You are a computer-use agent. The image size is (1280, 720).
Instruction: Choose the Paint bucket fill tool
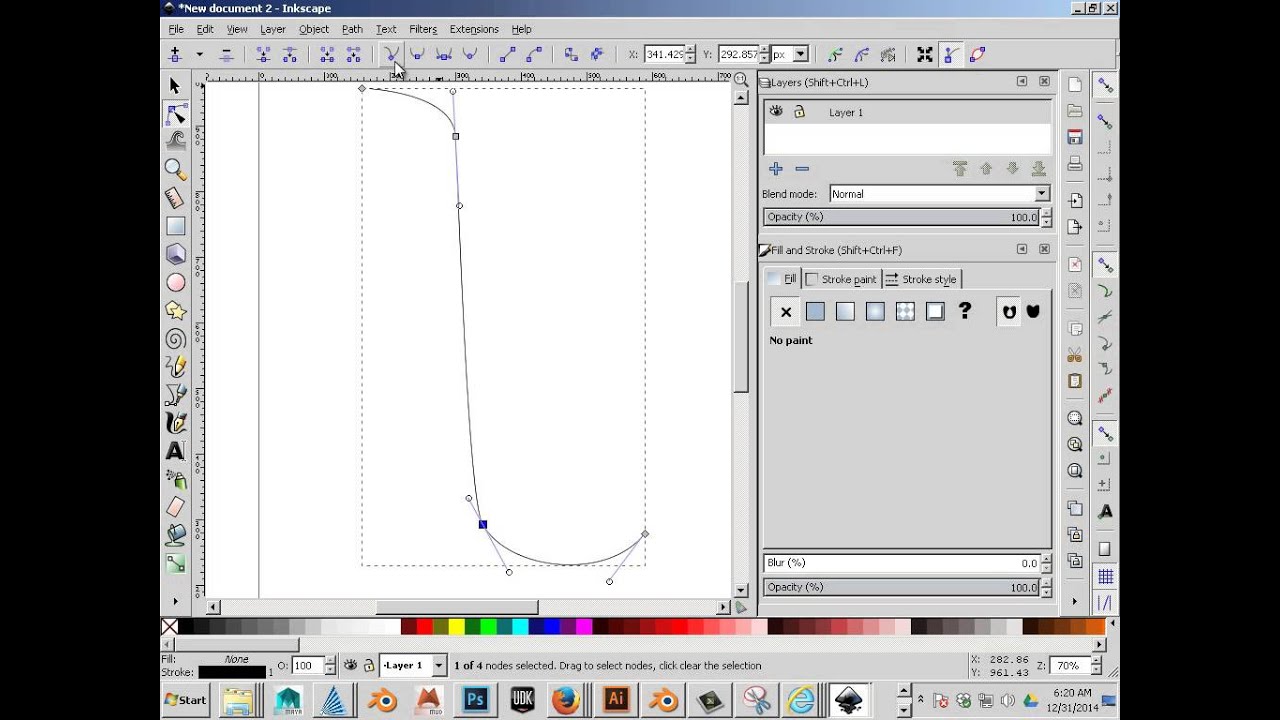176,535
